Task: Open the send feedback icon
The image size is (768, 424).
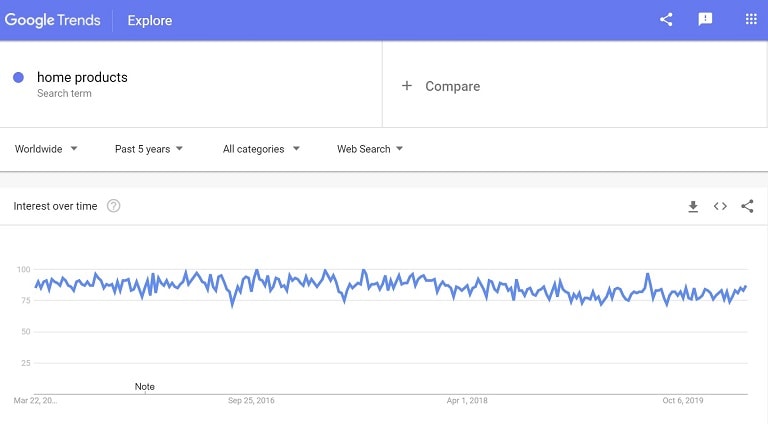Action: (705, 20)
